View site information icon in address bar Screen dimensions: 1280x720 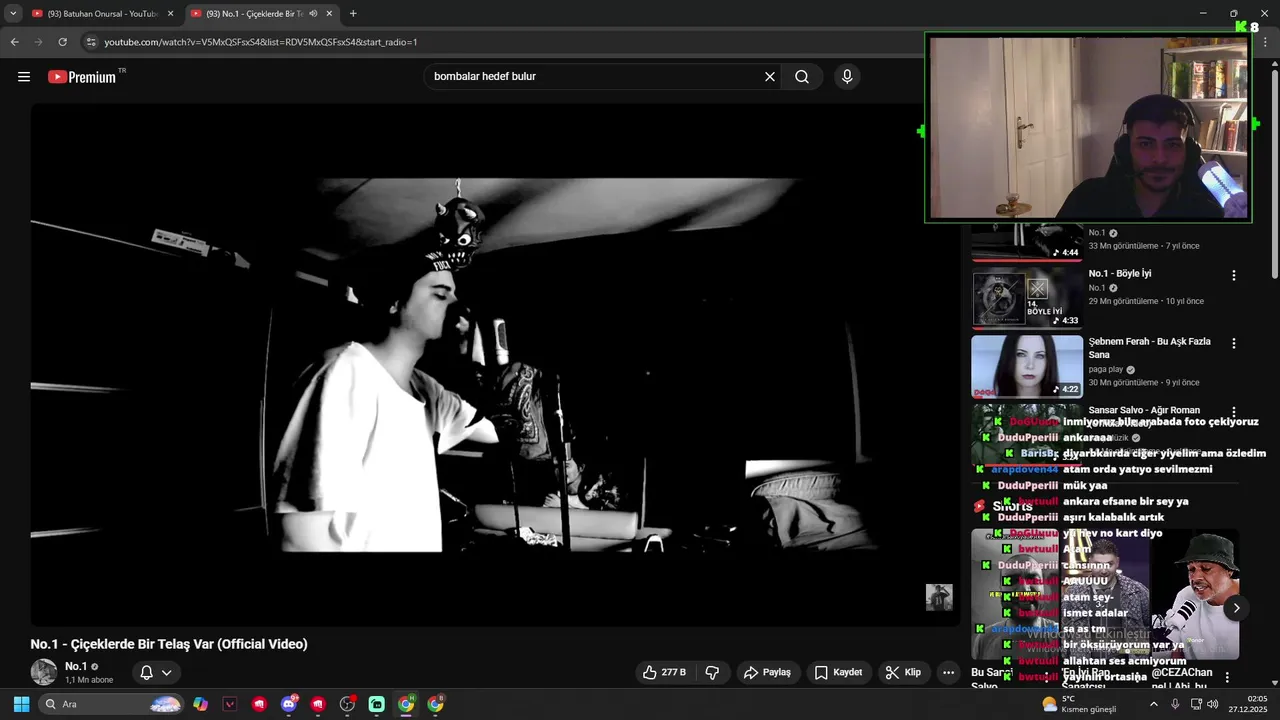(x=91, y=42)
